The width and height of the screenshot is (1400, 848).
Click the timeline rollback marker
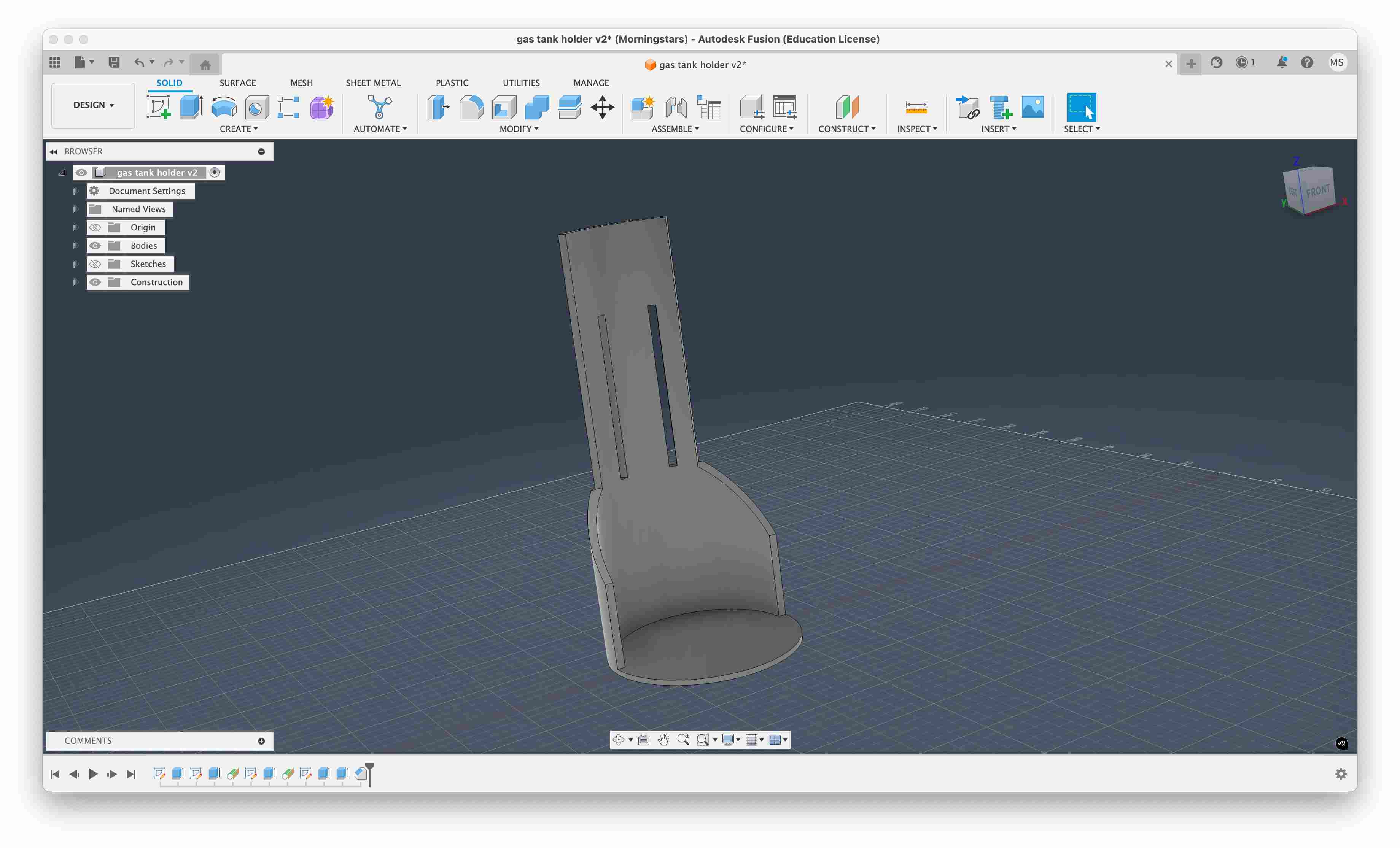[x=370, y=773]
